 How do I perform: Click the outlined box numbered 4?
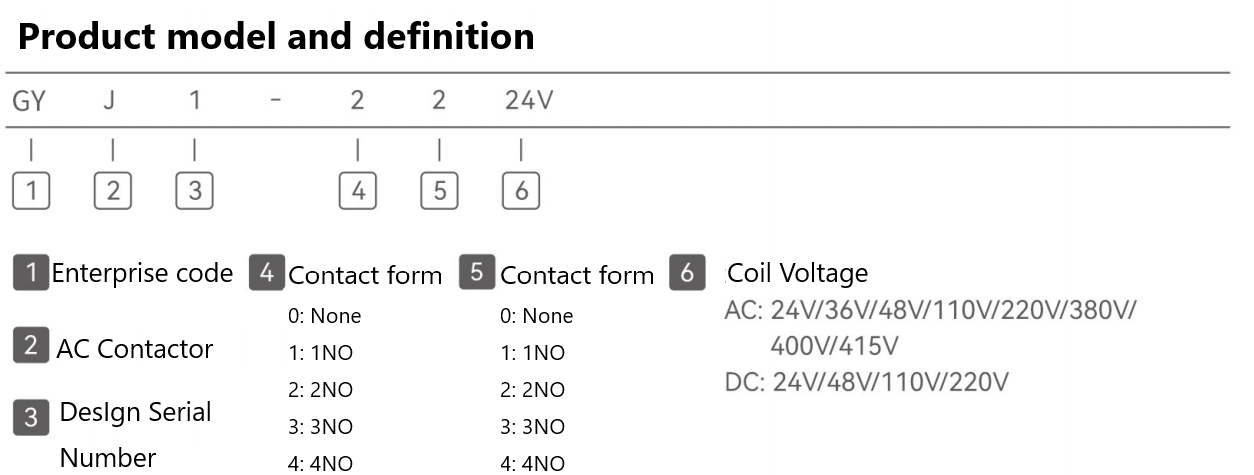click(358, 191)
